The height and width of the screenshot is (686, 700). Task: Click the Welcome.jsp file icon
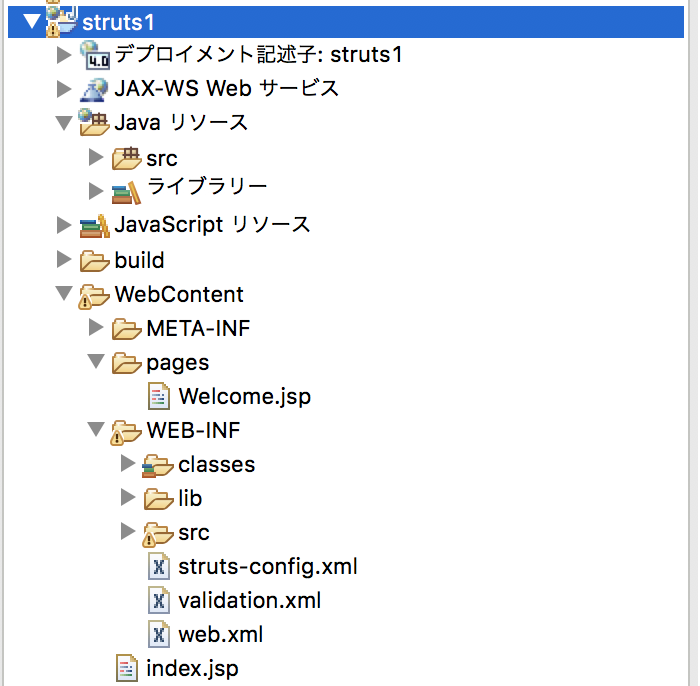click(158, 396)
